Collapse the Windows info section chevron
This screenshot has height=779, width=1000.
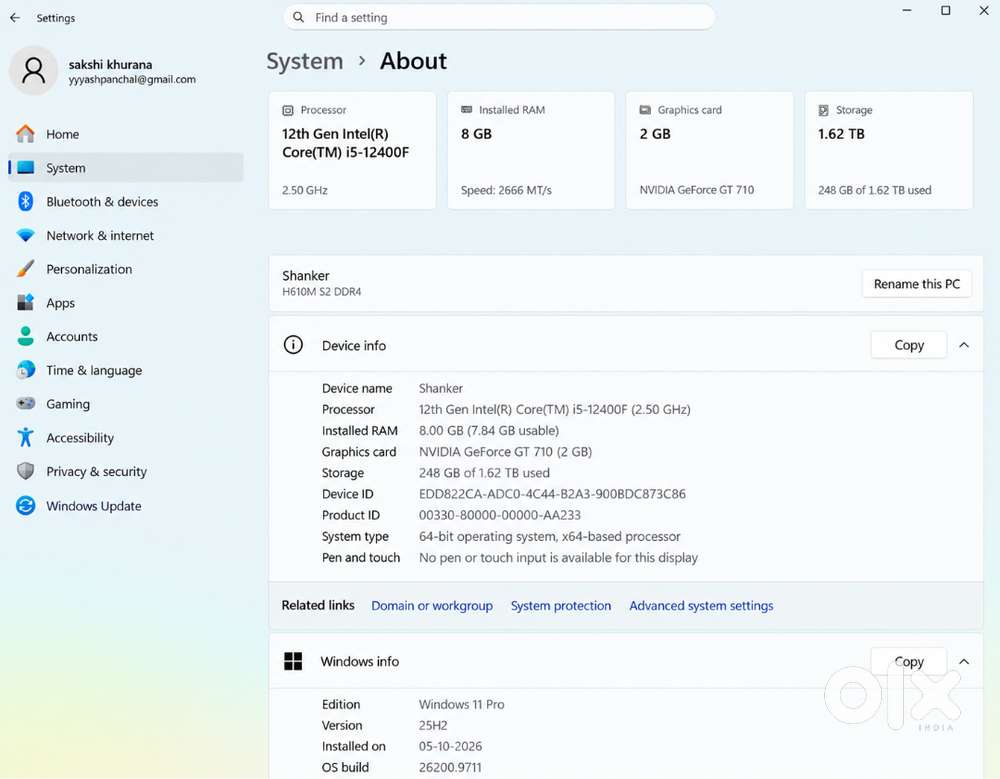(964, 662)
